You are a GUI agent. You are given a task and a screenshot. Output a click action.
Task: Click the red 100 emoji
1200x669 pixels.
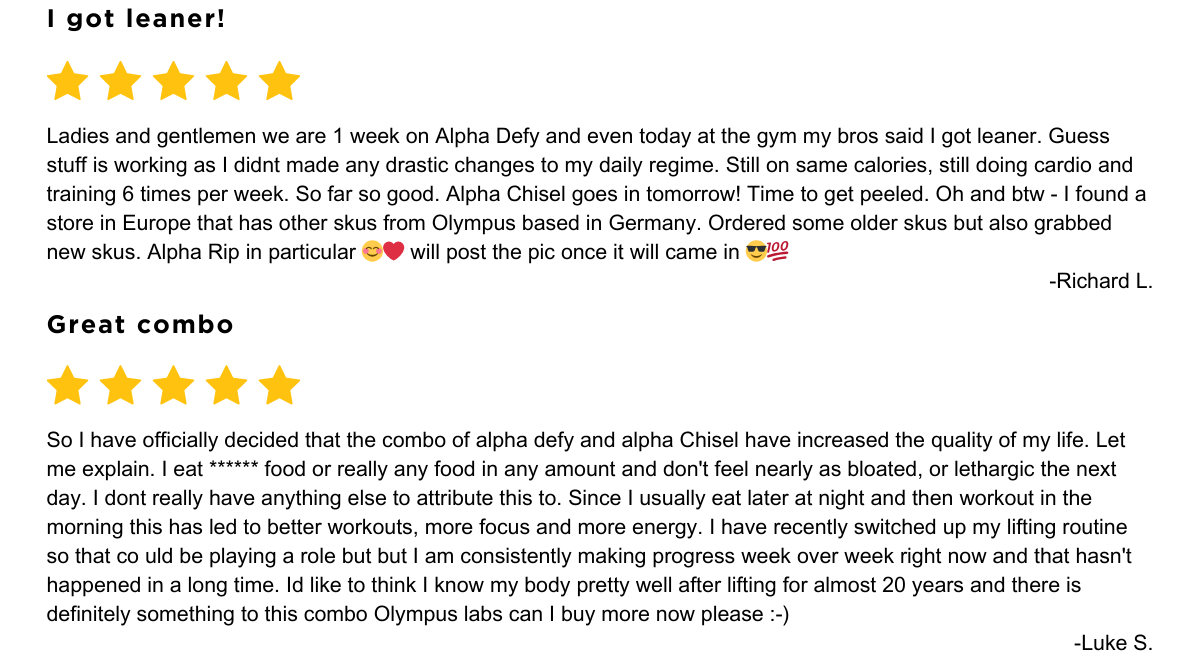[x=778, y=252]
